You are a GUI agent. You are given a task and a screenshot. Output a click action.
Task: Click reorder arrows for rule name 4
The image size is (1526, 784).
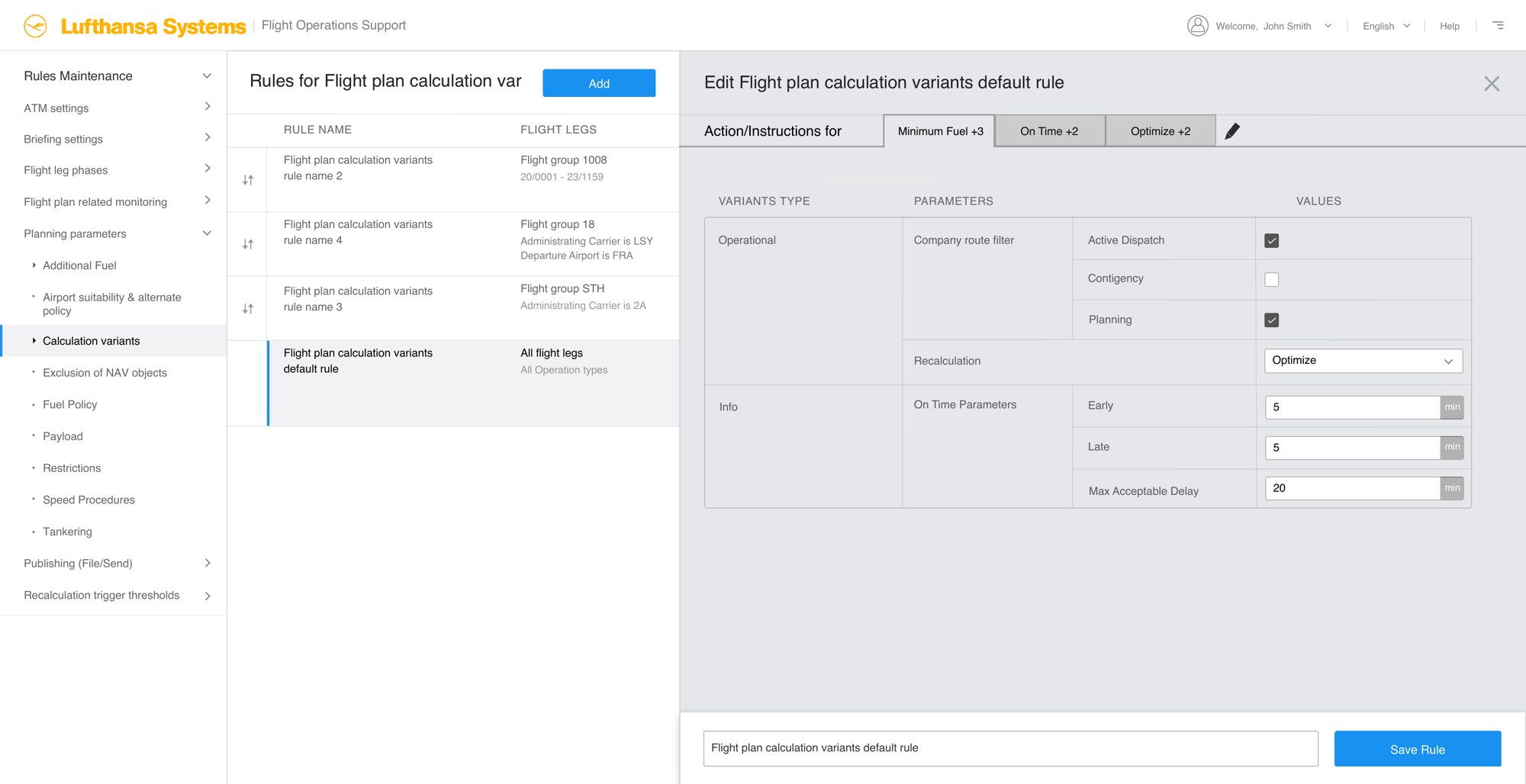pyautogui.click(x=248, y=244)
